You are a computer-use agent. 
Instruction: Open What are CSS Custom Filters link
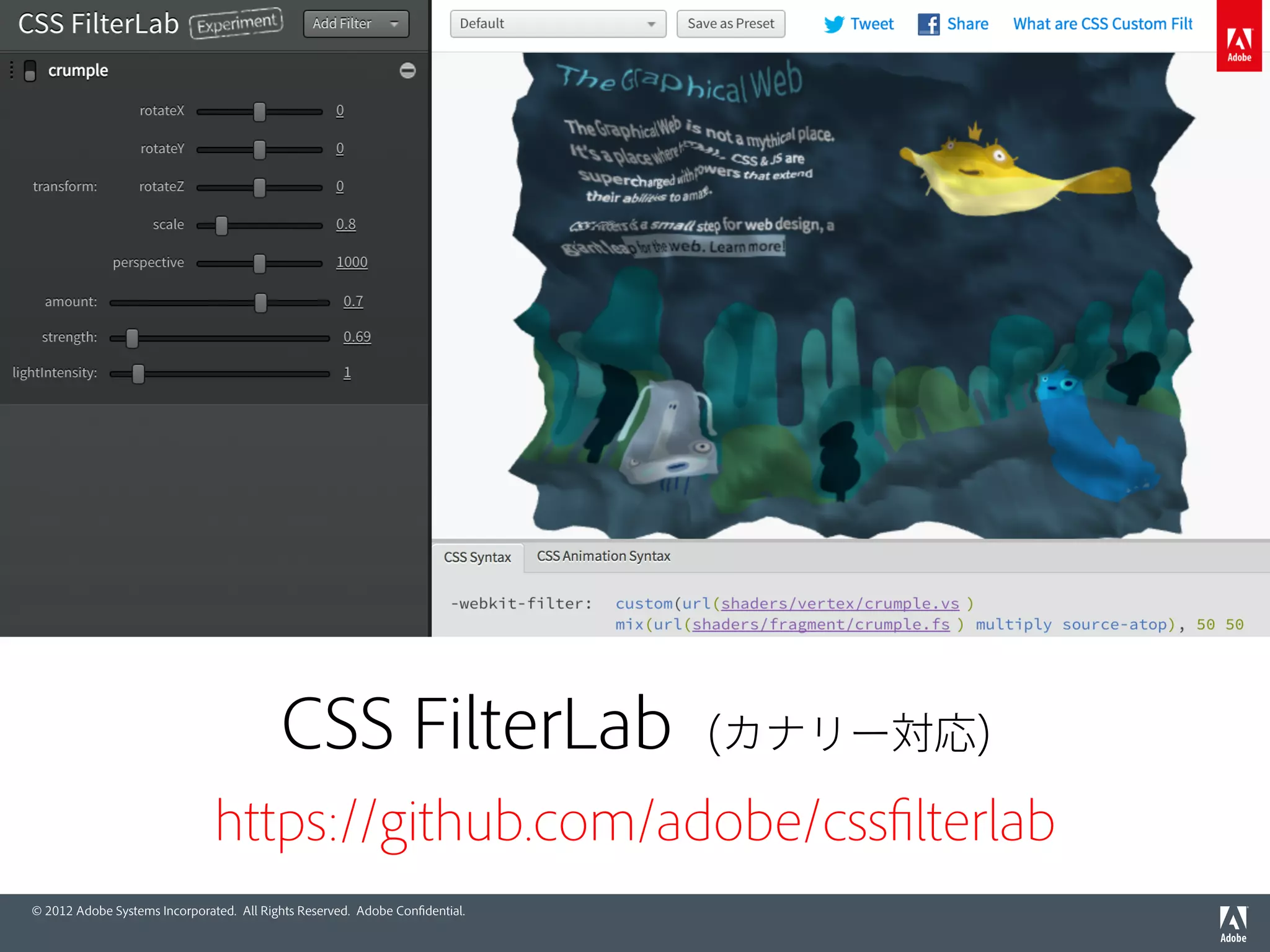pos(1103,24)
